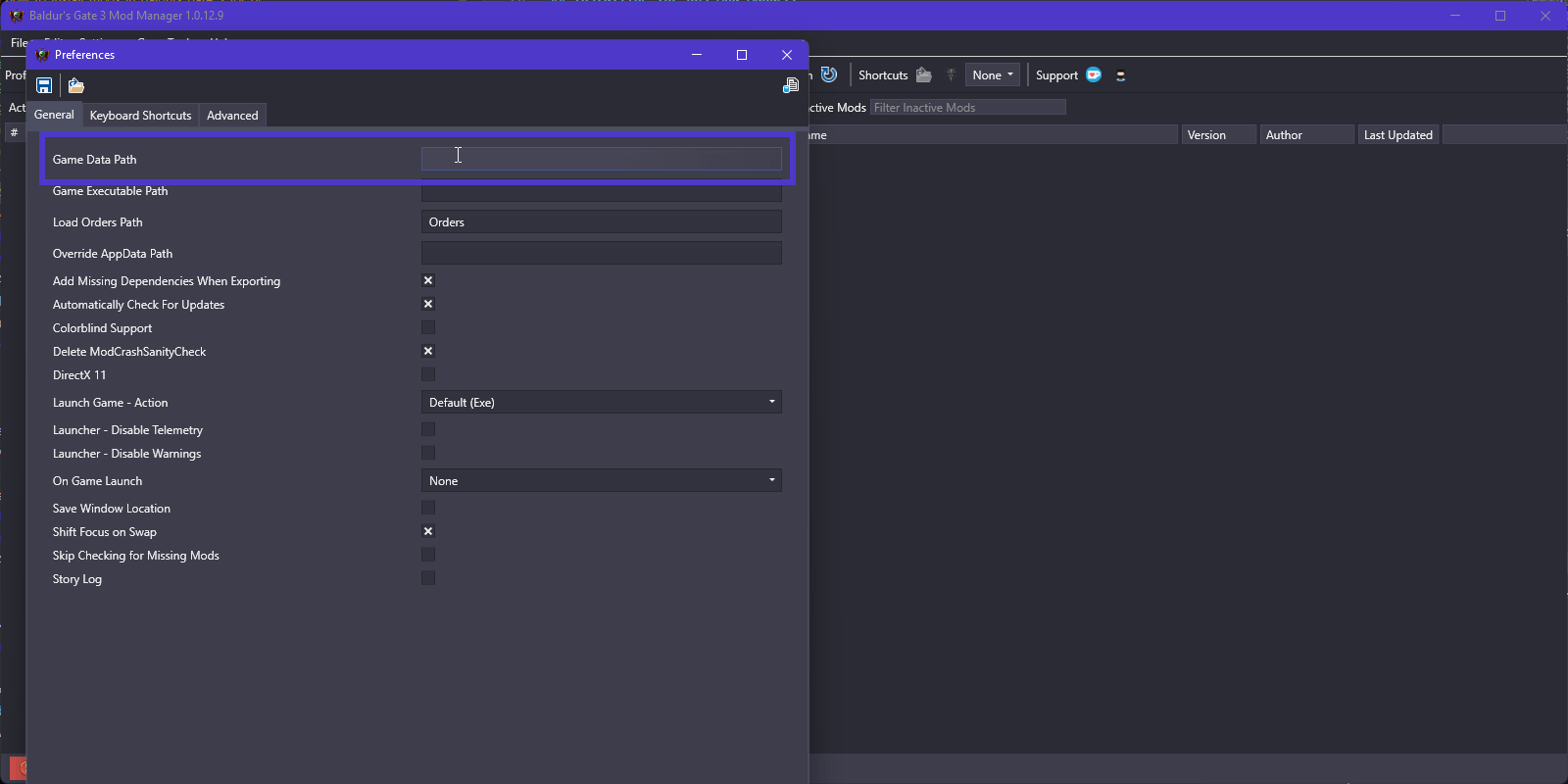Enable the DirectX 11 checkbox
The image size is (1568, 784).
(x=428, y=374)
